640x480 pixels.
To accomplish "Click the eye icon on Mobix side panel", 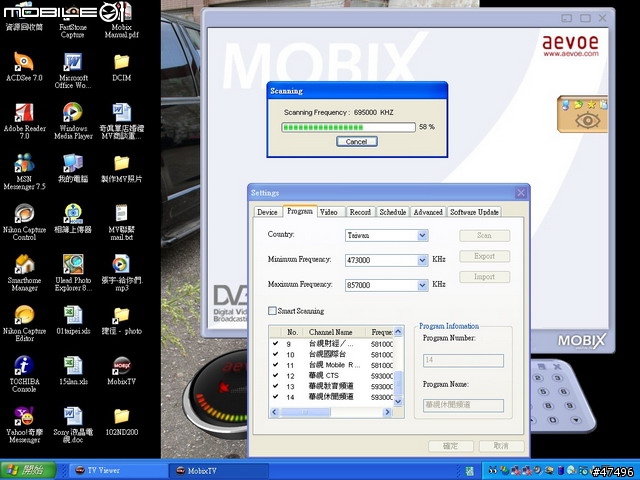I will (x=587, y=121).
